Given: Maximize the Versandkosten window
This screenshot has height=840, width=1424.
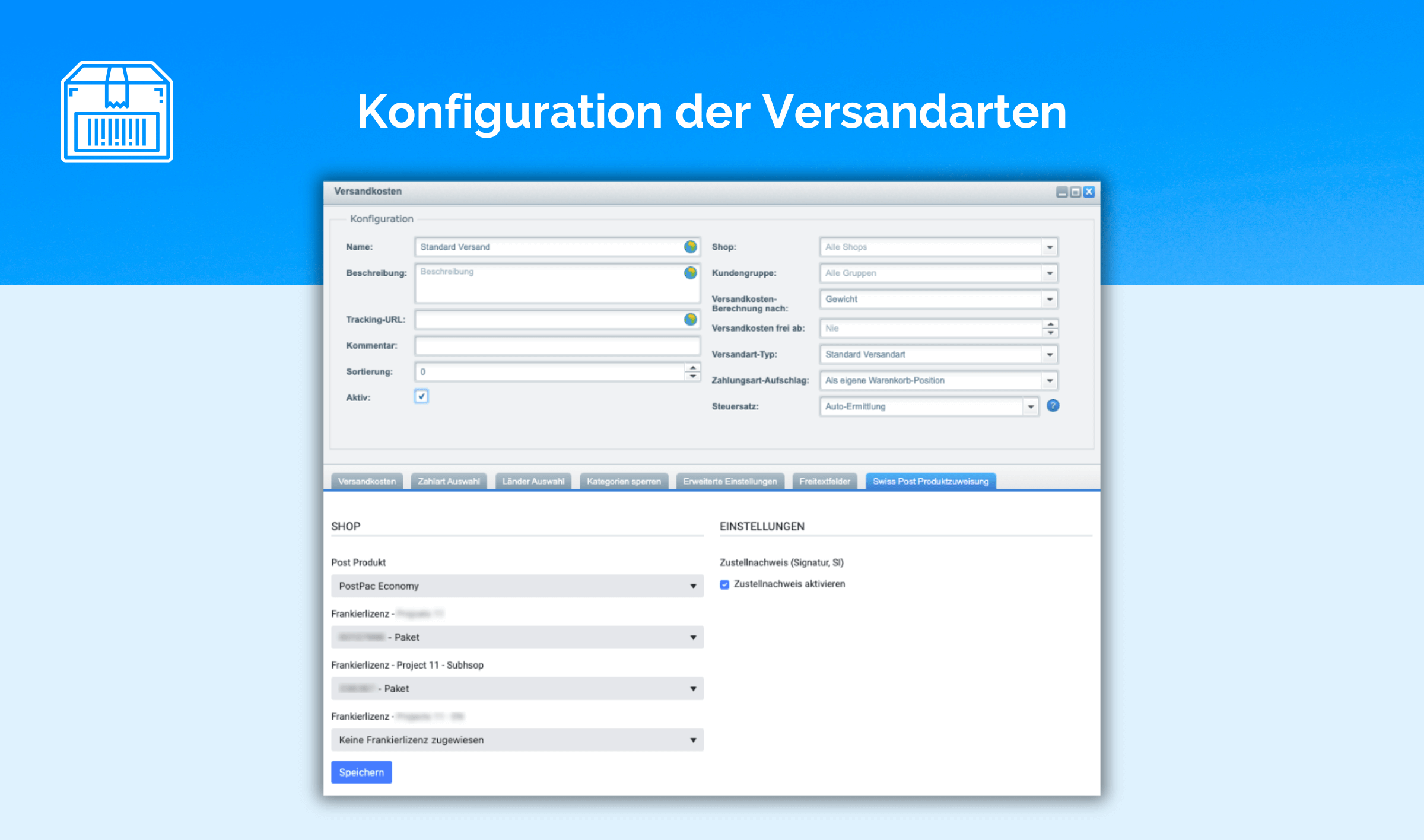Looking at the screenshot, I should [x=1075, y=192].
